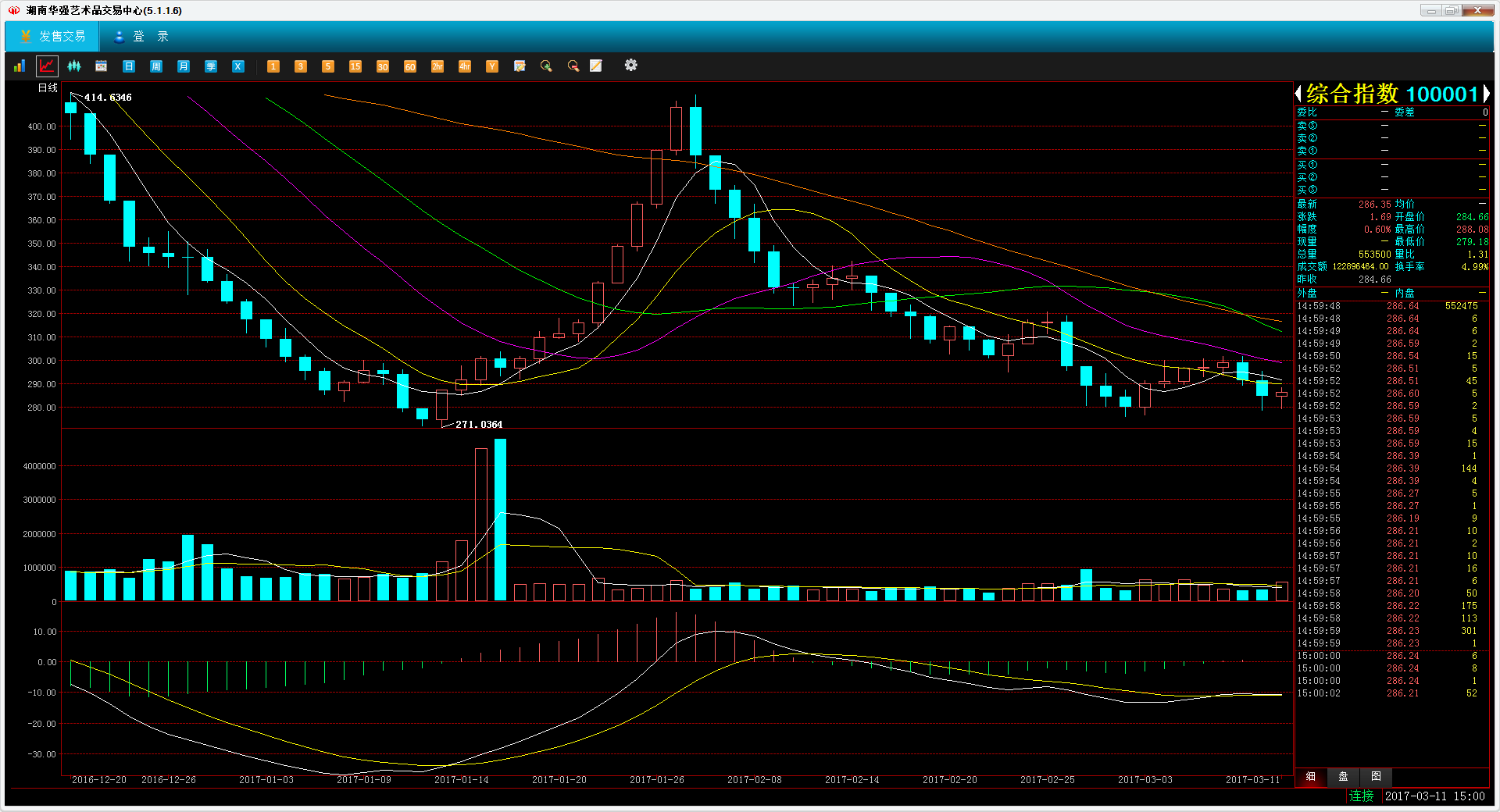1500x812 pixels.
Task: Select 5-minute period icon
Action: pos(328,66)
